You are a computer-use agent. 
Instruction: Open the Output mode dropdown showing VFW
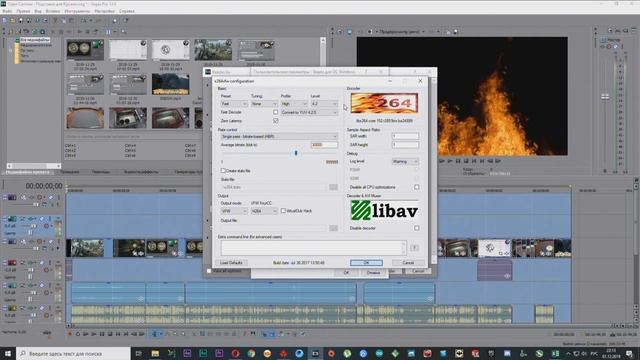click(x=234, y=211)
